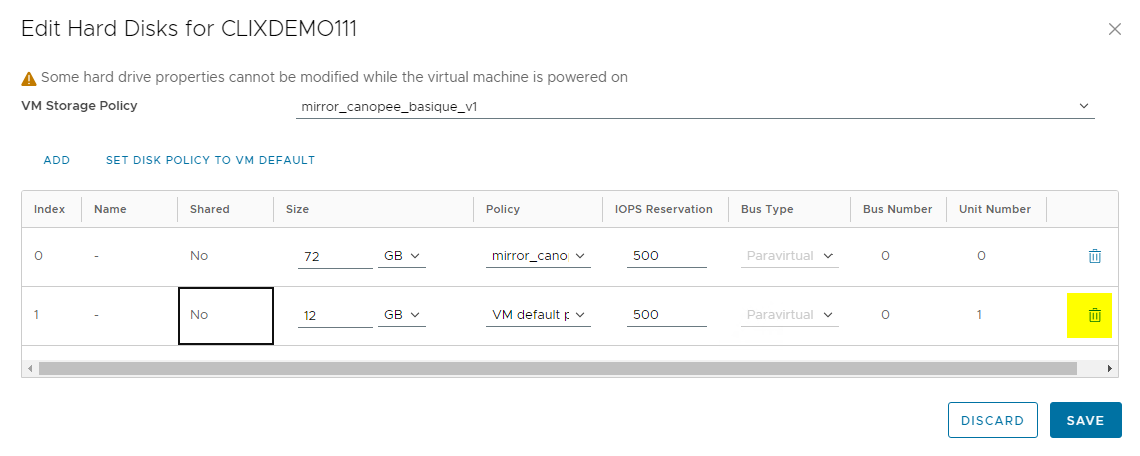Save the hard disk changes

coord(1085,420)
